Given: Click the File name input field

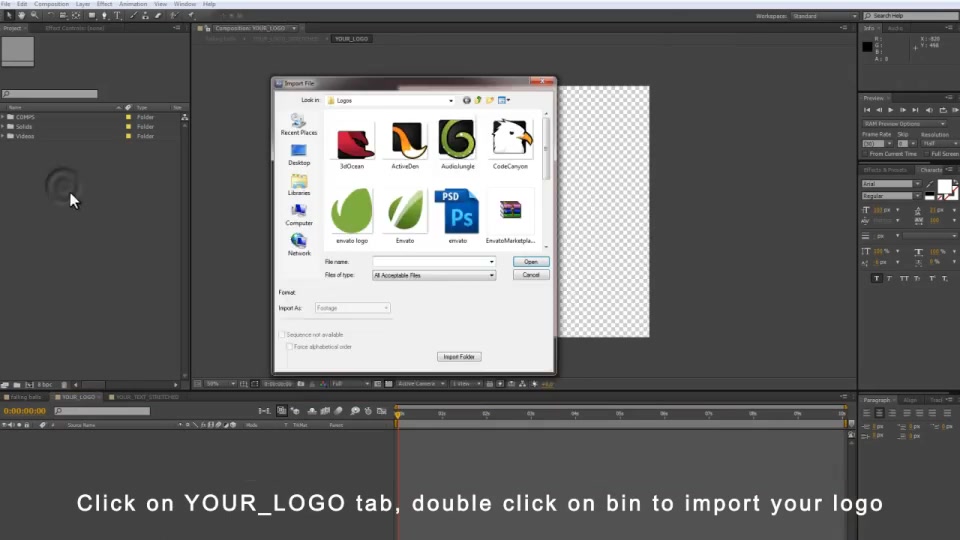Looking at the screenshot, I should coord(430,262).
